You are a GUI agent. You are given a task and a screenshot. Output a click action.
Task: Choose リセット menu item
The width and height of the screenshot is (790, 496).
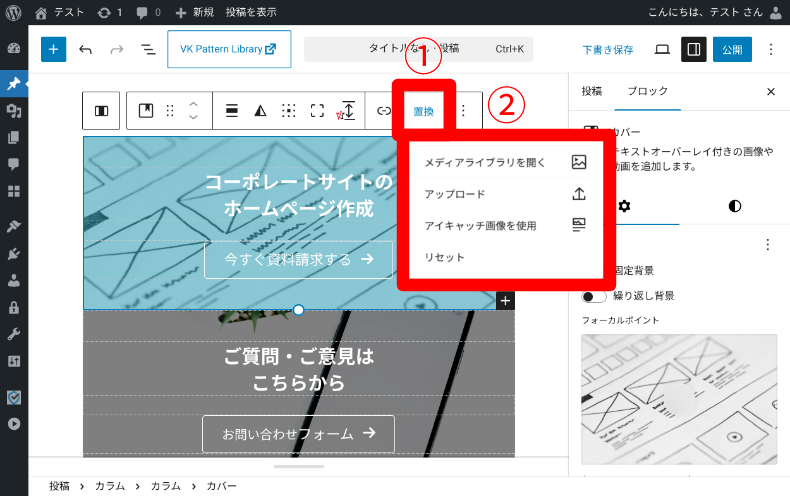tap(505, 257)
